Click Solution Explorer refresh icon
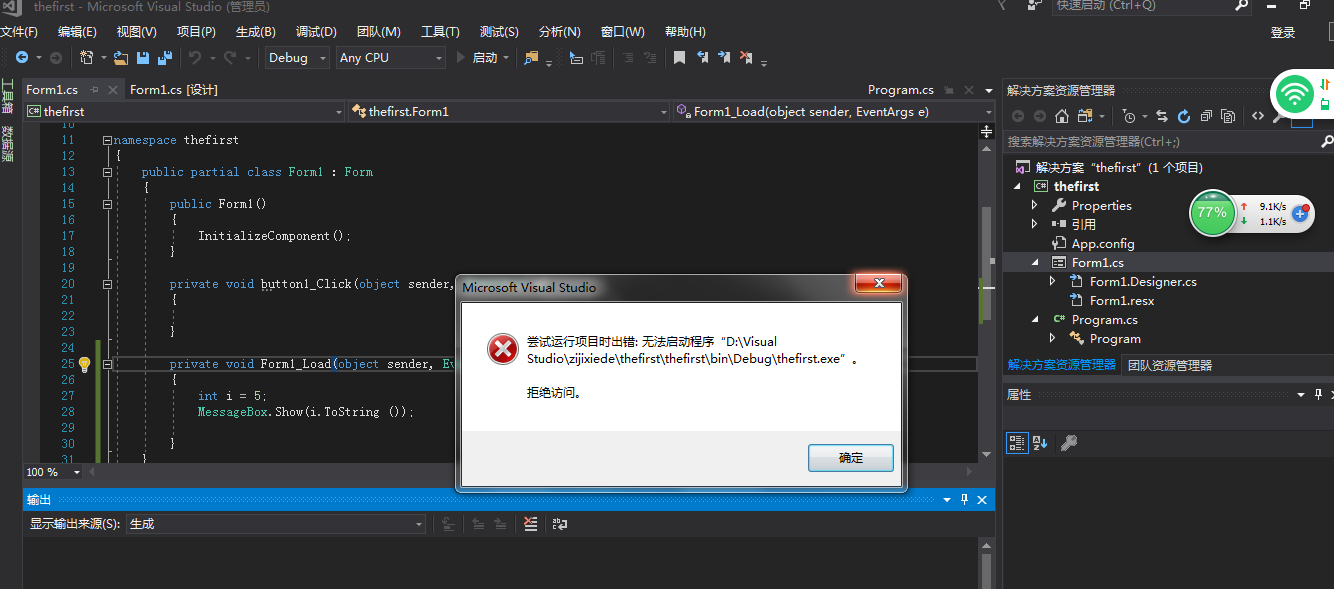The width and height of the screenshot is (1334, 589). coord(1184,116)
